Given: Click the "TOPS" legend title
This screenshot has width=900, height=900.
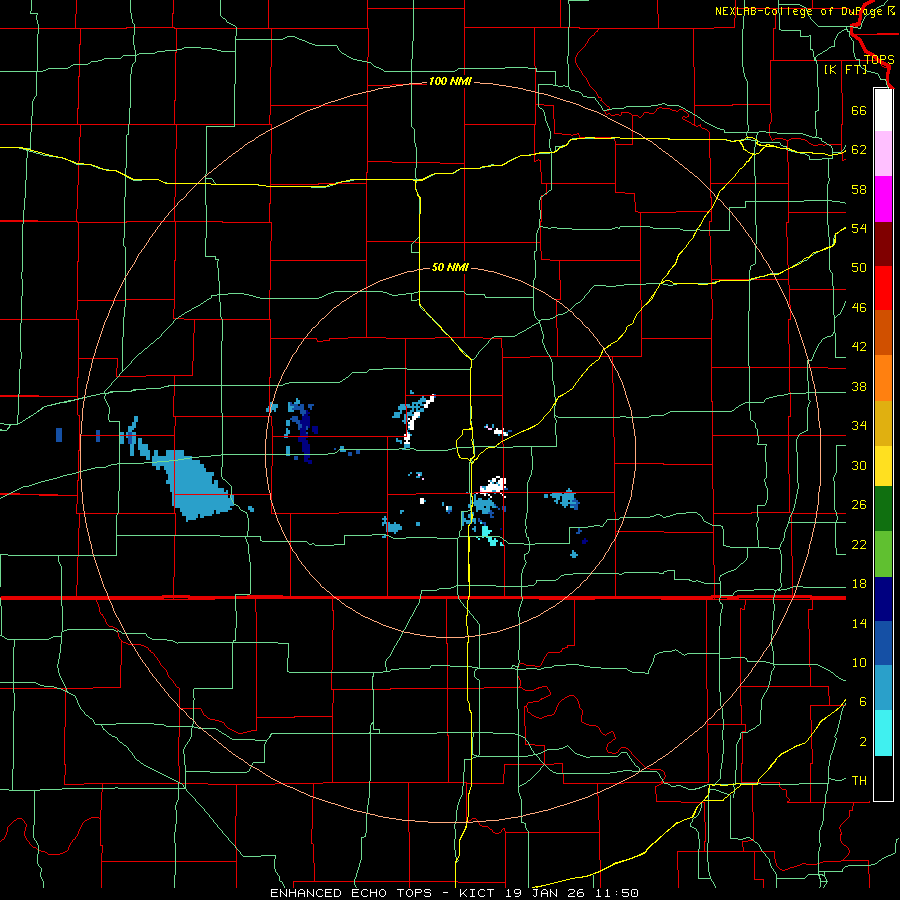Looking at the screenshot, I should pyautogui.click(x=879, y=59).
